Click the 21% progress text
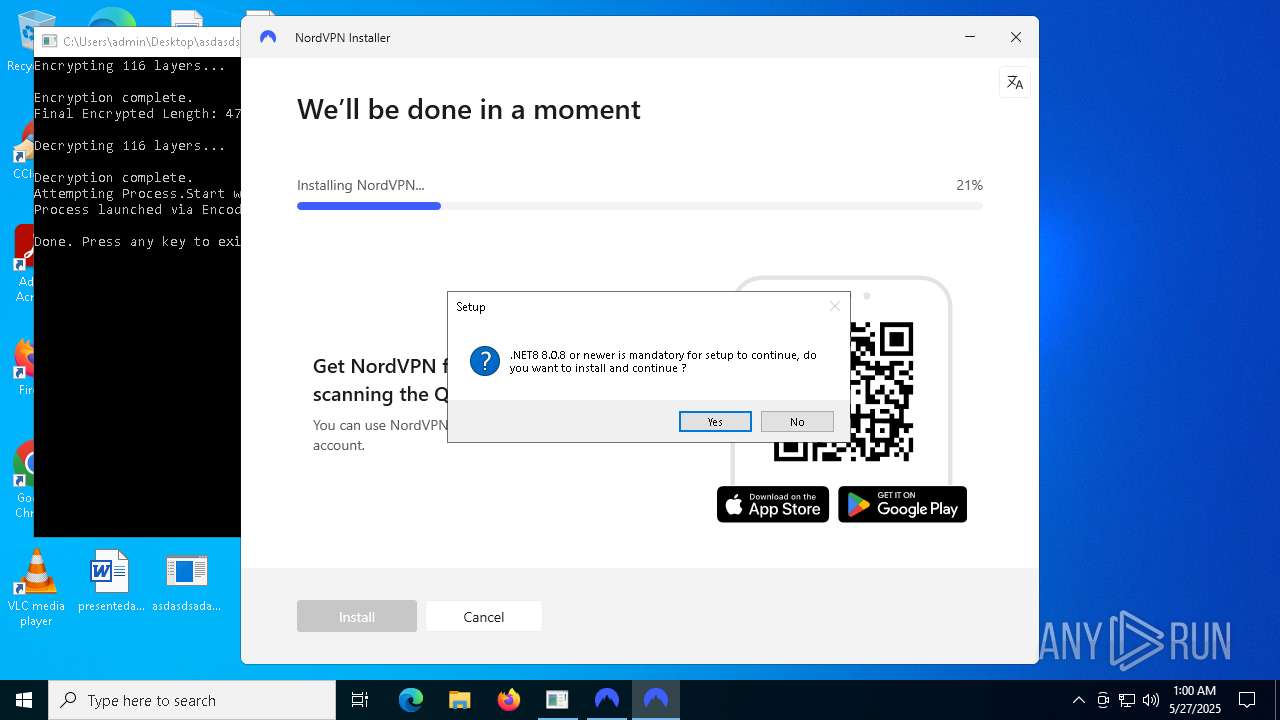Image resolution: width=1280 pixels, height=720 pixels. (x=969, y=185)
